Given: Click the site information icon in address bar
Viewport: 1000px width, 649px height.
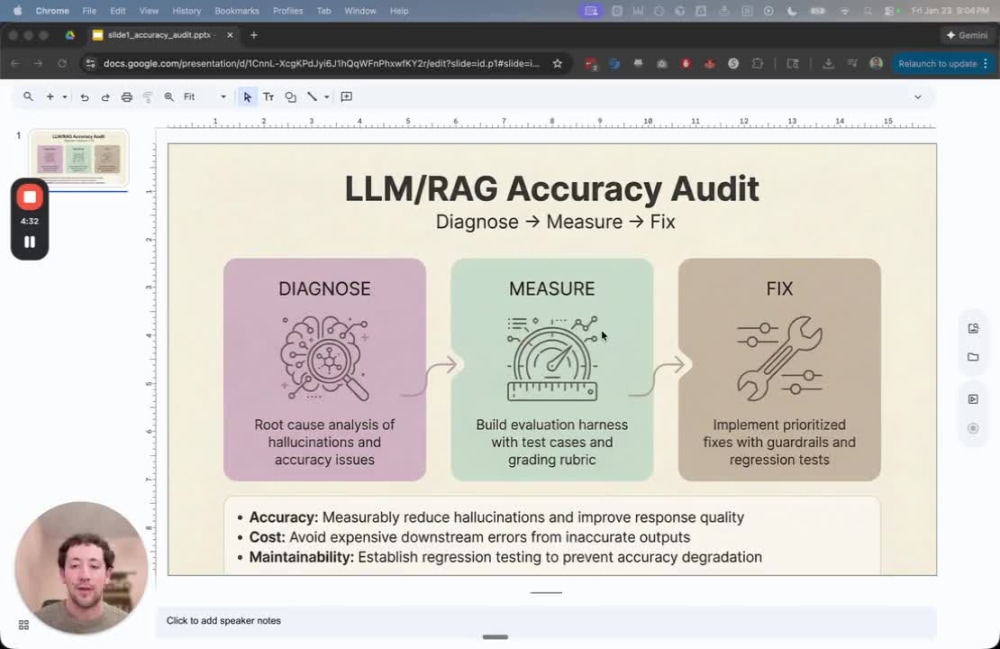Looking at the screenshot, I should pos(90,63).
